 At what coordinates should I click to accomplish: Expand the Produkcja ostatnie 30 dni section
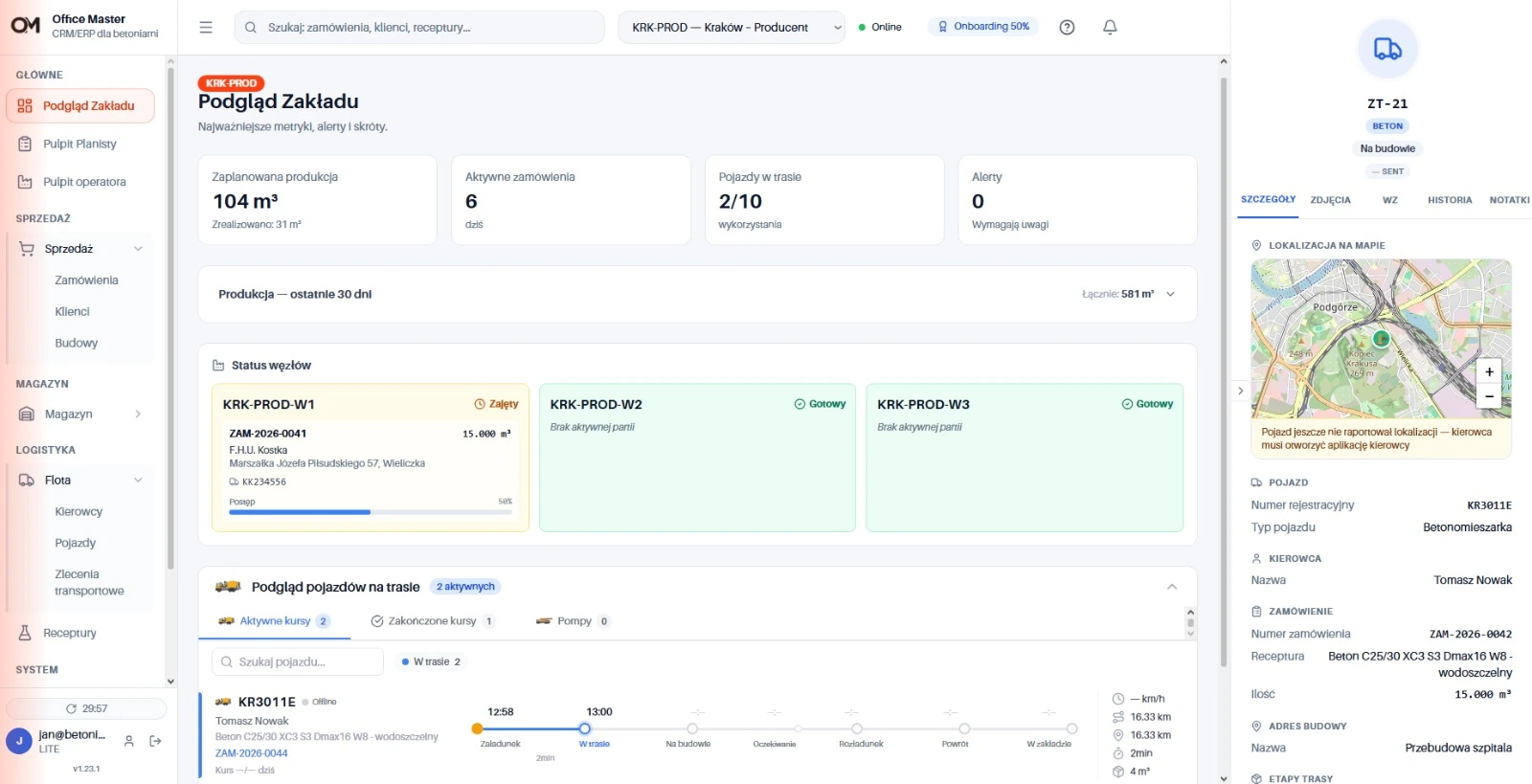coord(1170,294)
